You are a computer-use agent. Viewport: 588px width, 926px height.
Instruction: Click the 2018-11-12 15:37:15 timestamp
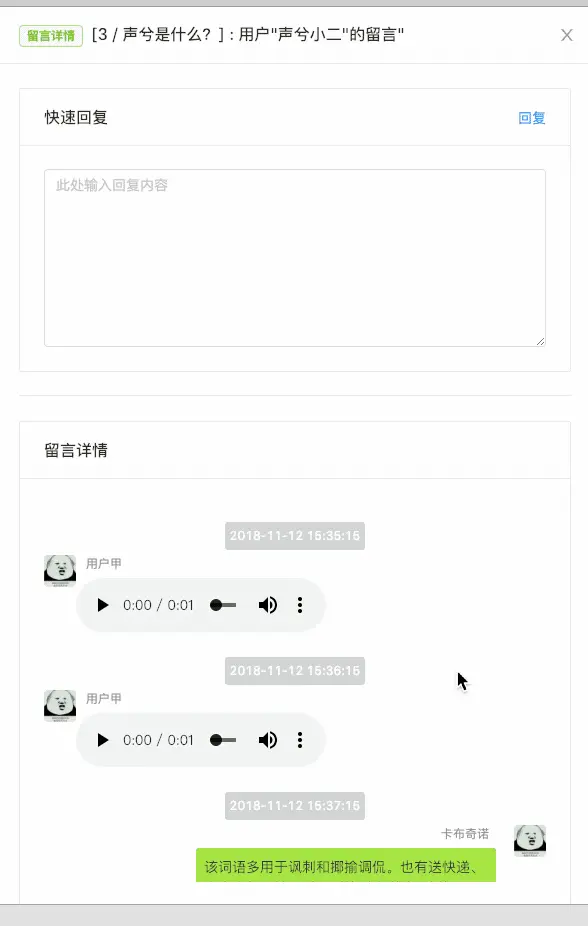295,806
